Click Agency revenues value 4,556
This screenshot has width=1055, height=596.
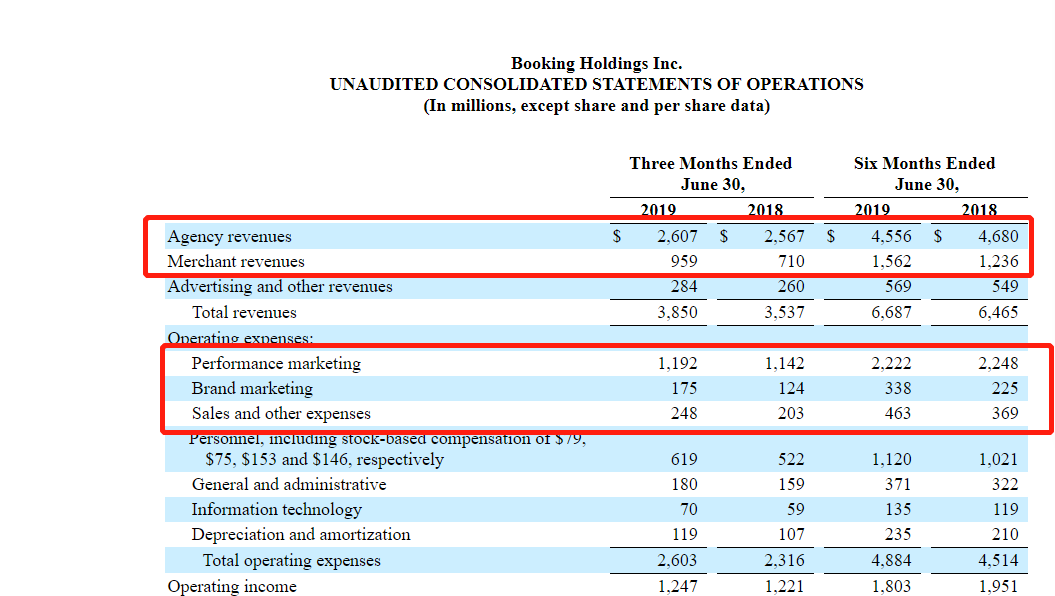pos(891,237)
